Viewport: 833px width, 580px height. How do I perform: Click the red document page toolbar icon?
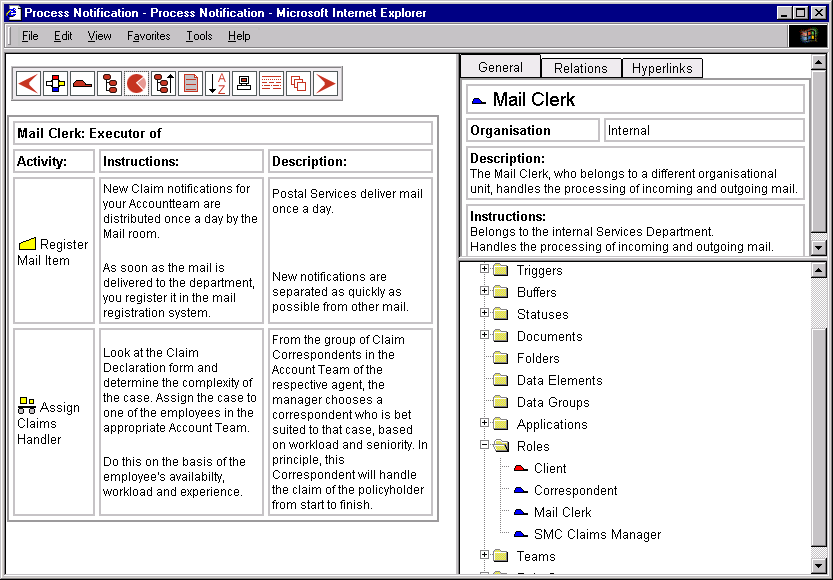tap(190, 83)
